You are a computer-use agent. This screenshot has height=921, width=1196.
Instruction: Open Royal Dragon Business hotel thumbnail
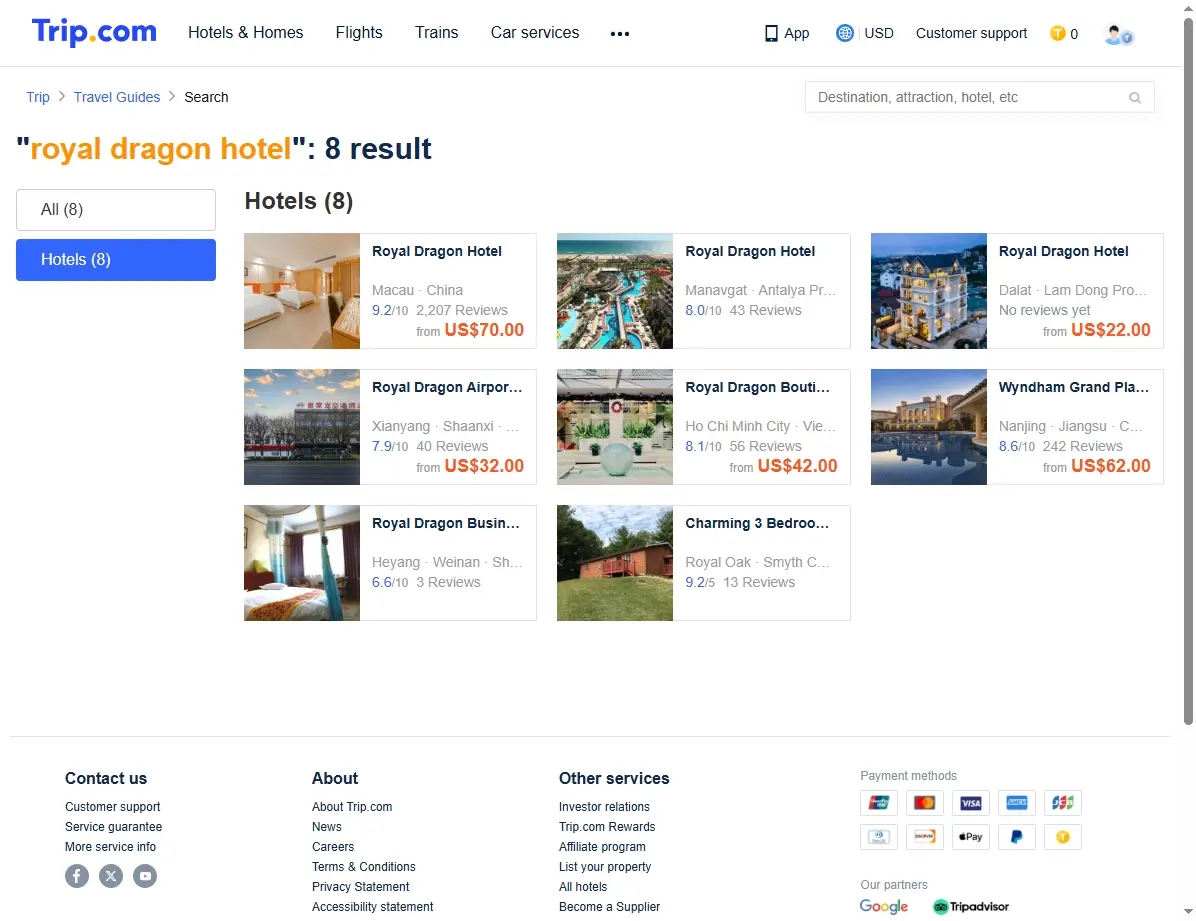click(302, 563)
